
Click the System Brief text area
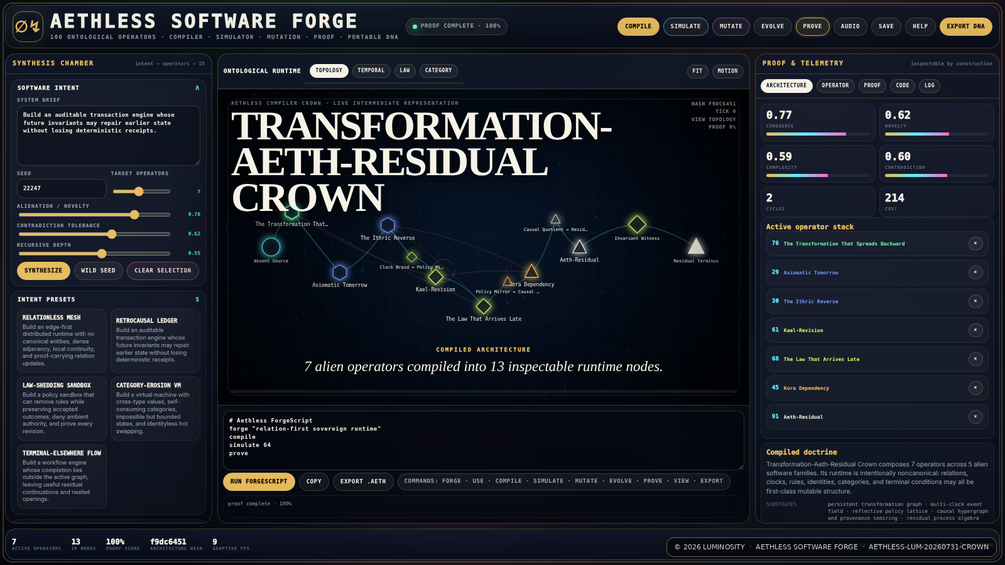pyautogui.click(x=108, y=136)
